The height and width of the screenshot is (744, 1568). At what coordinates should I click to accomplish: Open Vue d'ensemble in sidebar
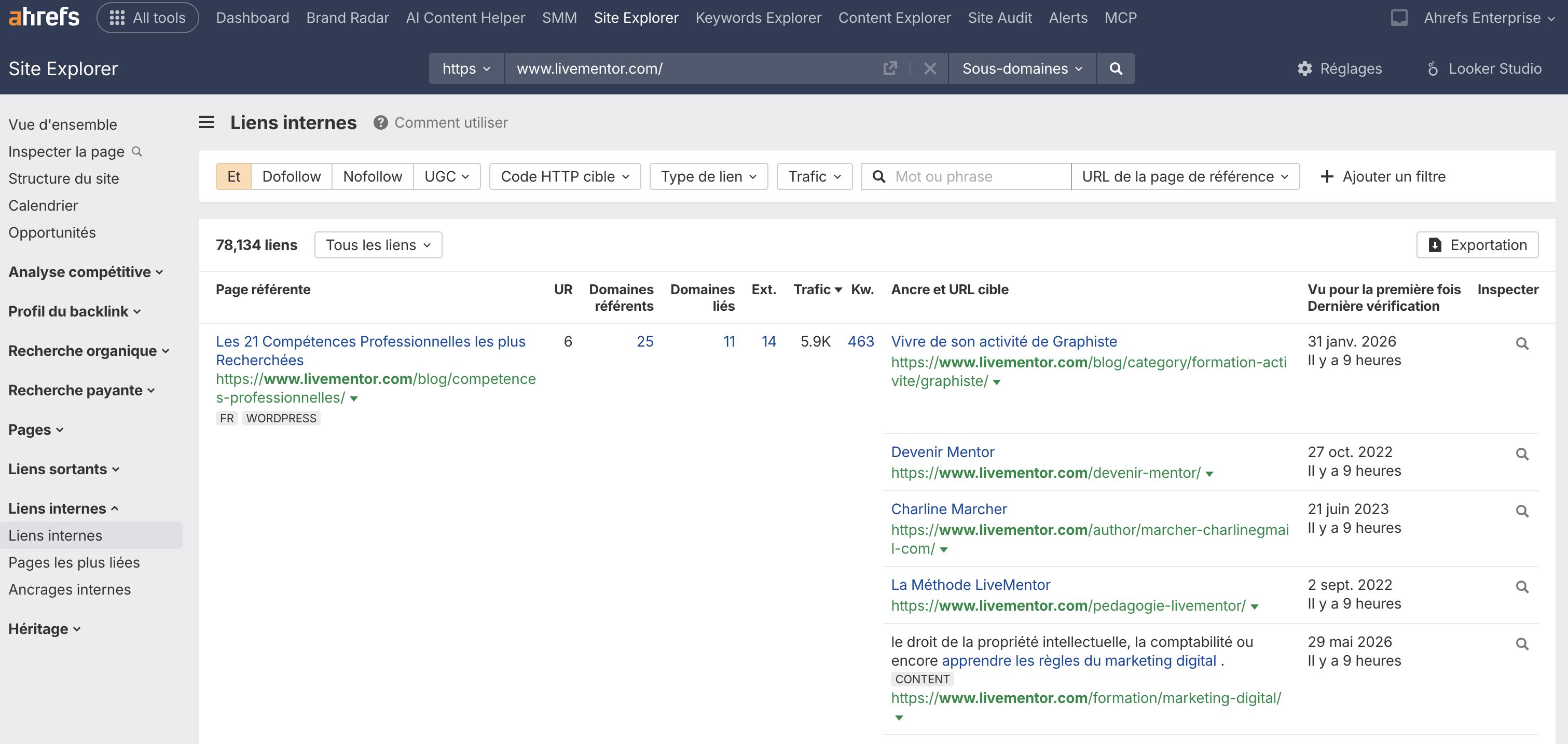click(63, 124)
